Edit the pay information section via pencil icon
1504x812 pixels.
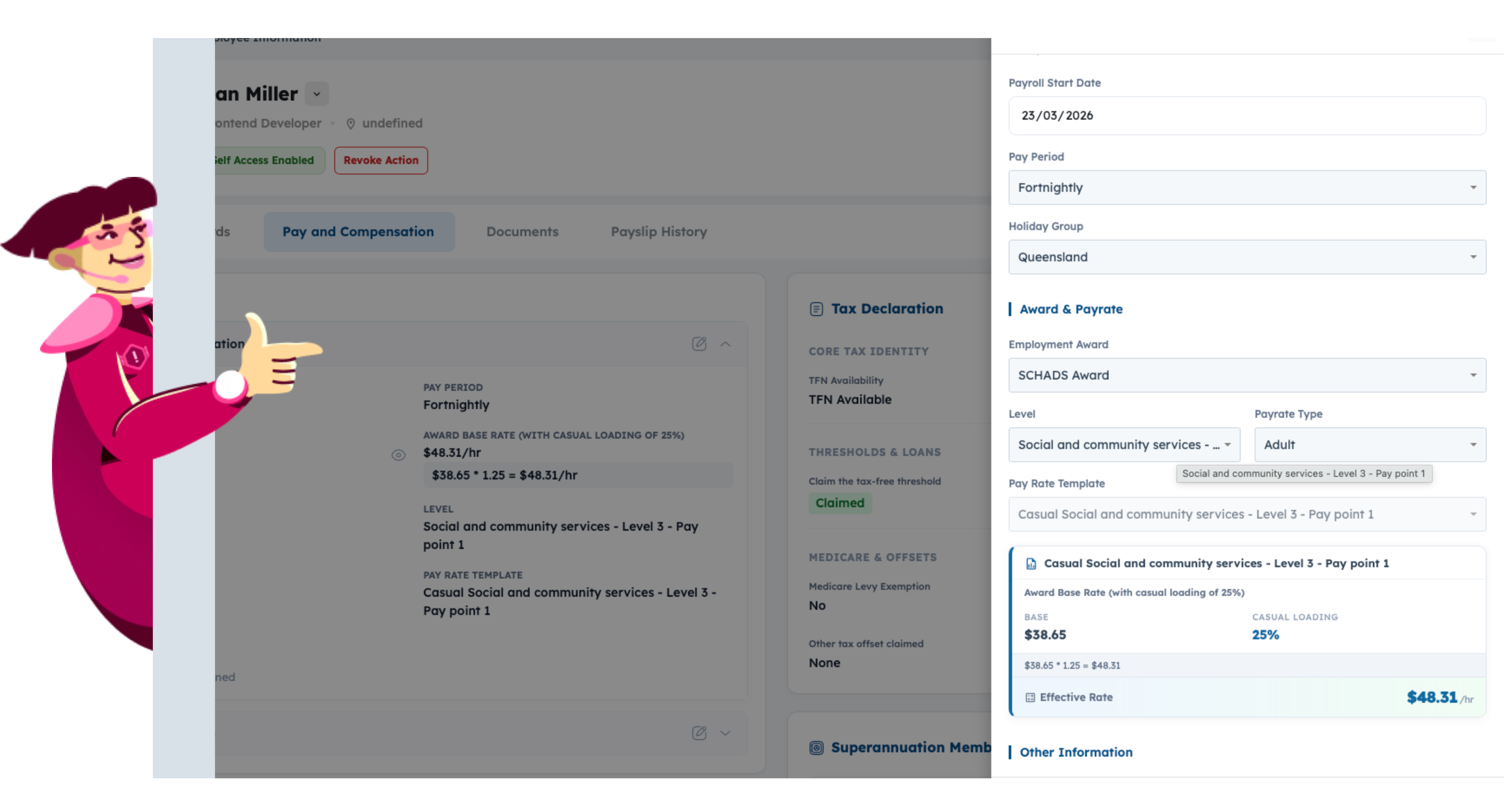pos(699,344)
